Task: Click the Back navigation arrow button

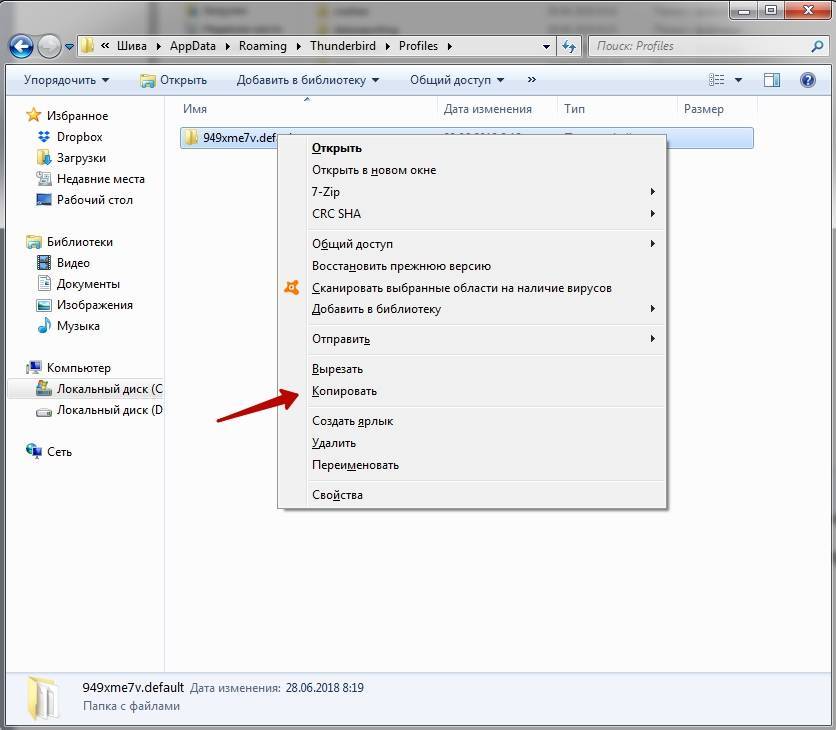Action: 22,46
